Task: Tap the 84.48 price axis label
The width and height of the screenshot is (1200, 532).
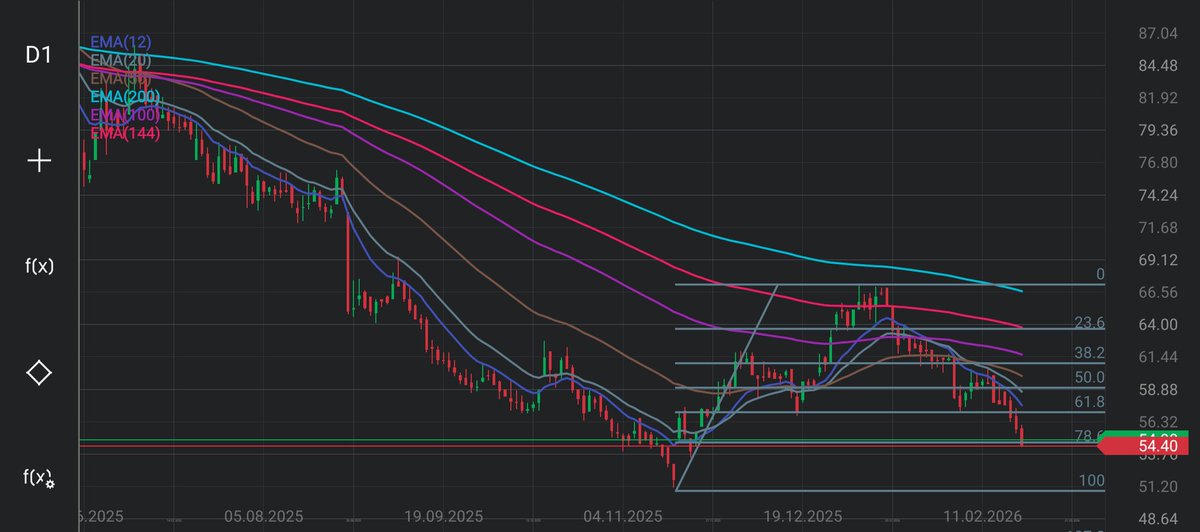Action: point(1158,66)
